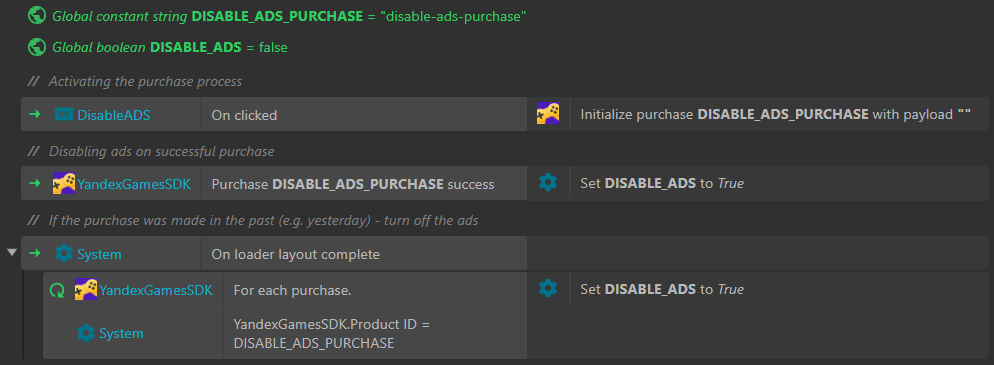This screenshot has height=365, width=994.
Task: Click gear icon in sub-event Set DISABLE_ADS action
Action: (x=548, y=289)
